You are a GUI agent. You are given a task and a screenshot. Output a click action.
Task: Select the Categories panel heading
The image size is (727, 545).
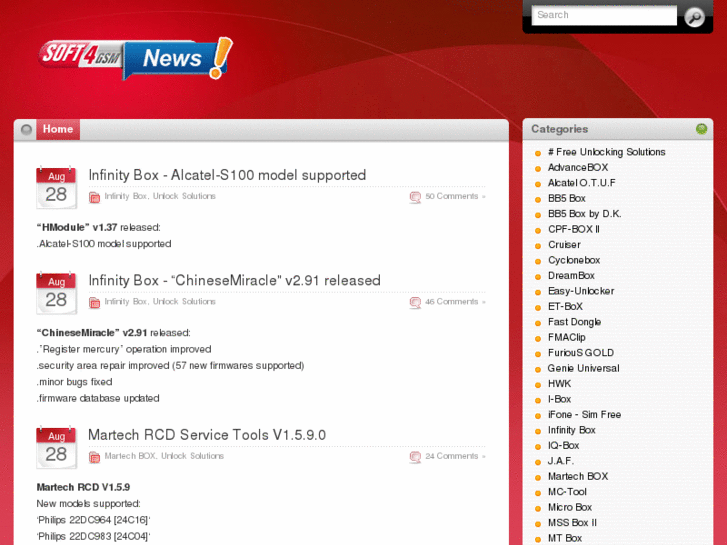point(560,129)
